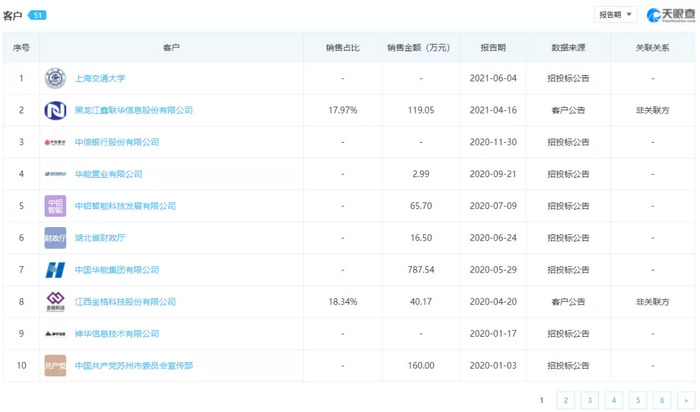Viewport: 700px width, 412px height.
Task: Open 中铝智能科技发展有限公司 link
Action: pos(125,206)
